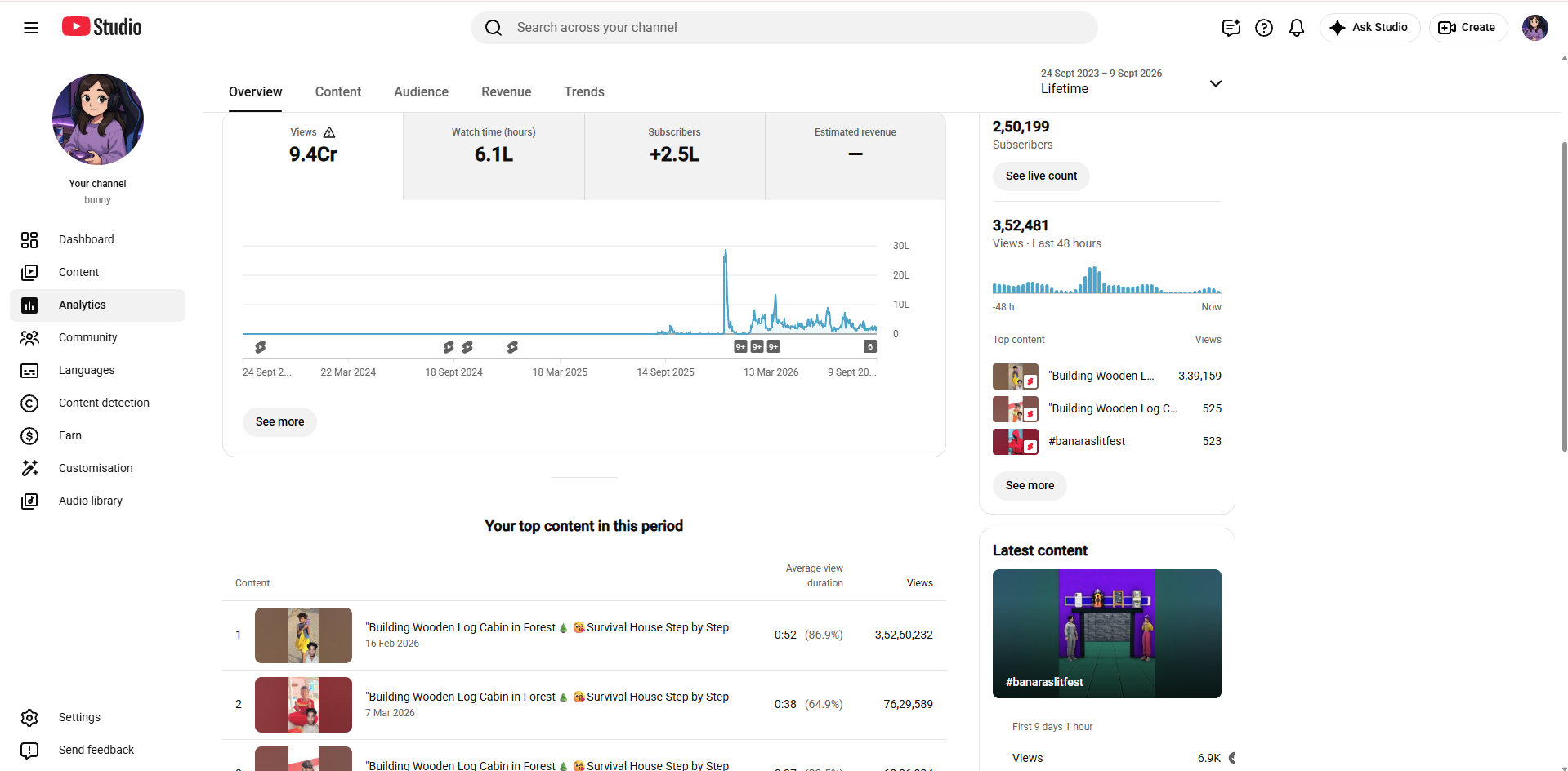
Task: Click the YouTube Studio logo
Action: (102, 27)
